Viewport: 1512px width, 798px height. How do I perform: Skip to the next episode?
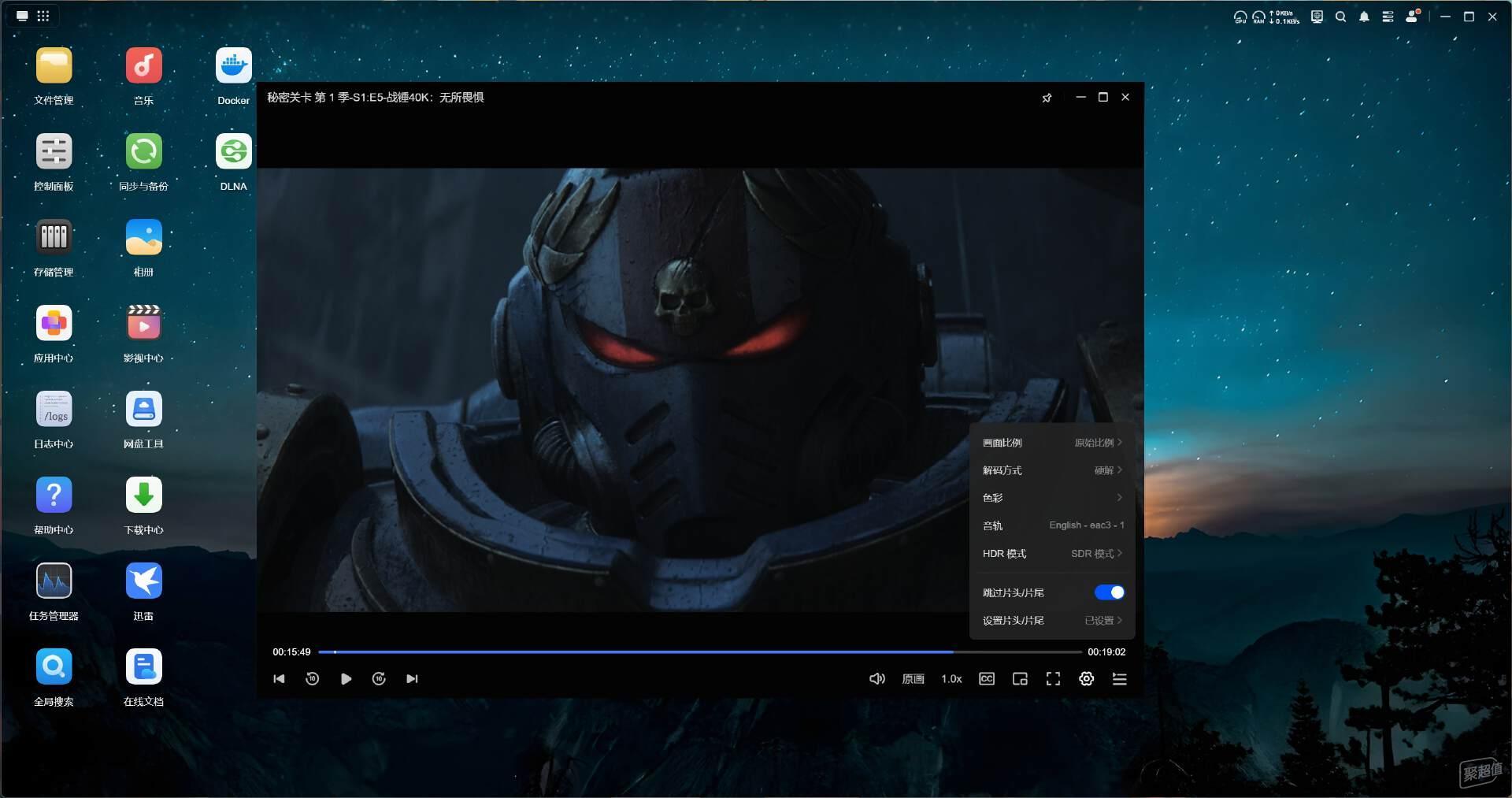412,679
